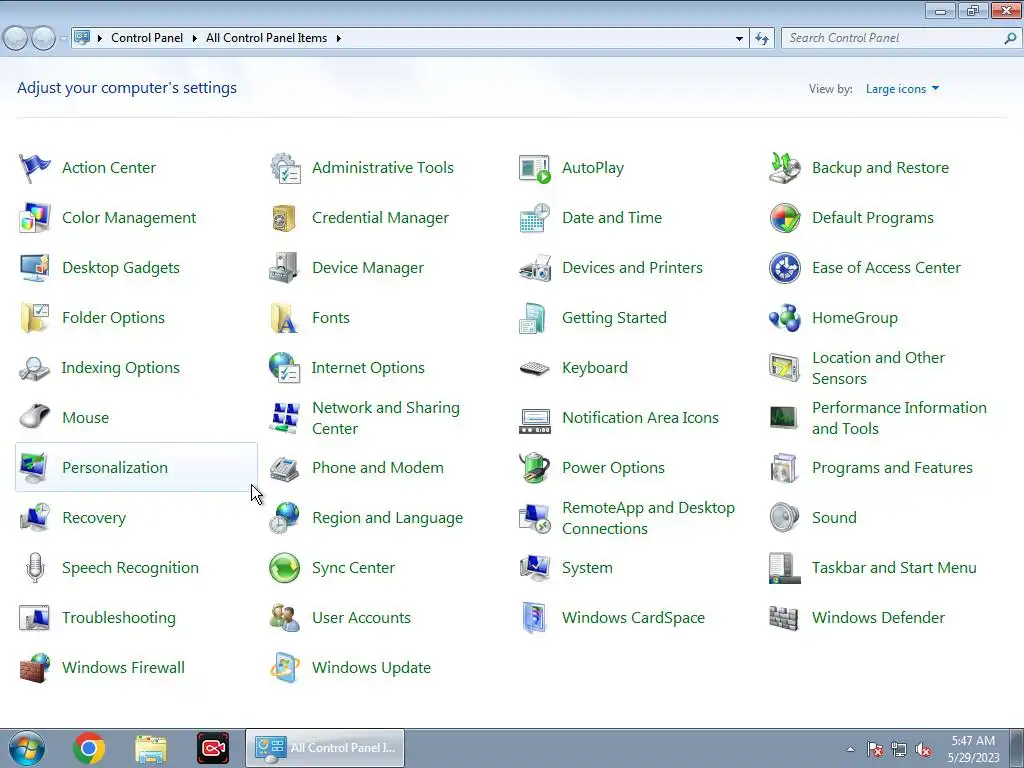Click the Administrative Tools gear icon

[x=285, y=168]
